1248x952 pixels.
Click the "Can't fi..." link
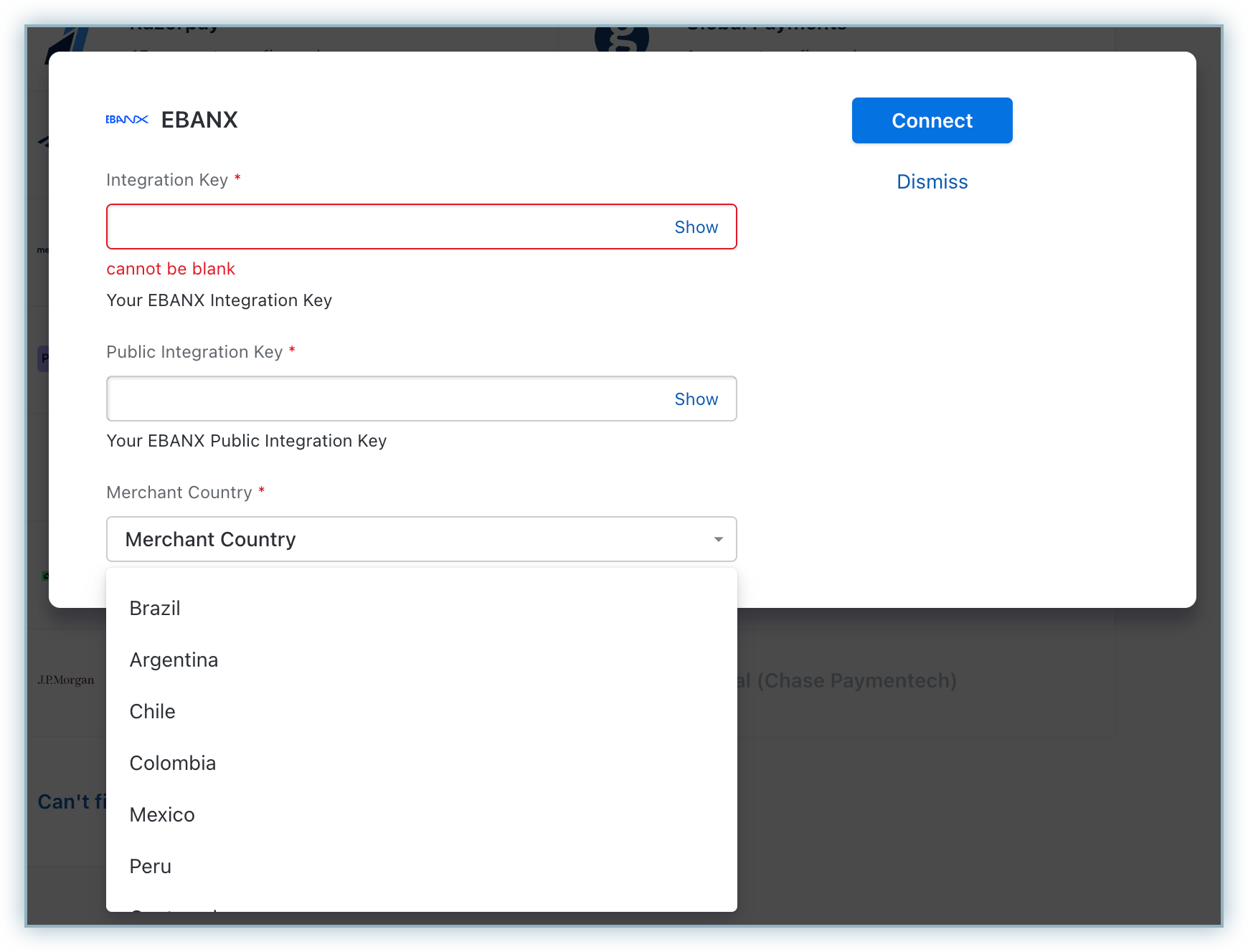(x=71, y=801)
